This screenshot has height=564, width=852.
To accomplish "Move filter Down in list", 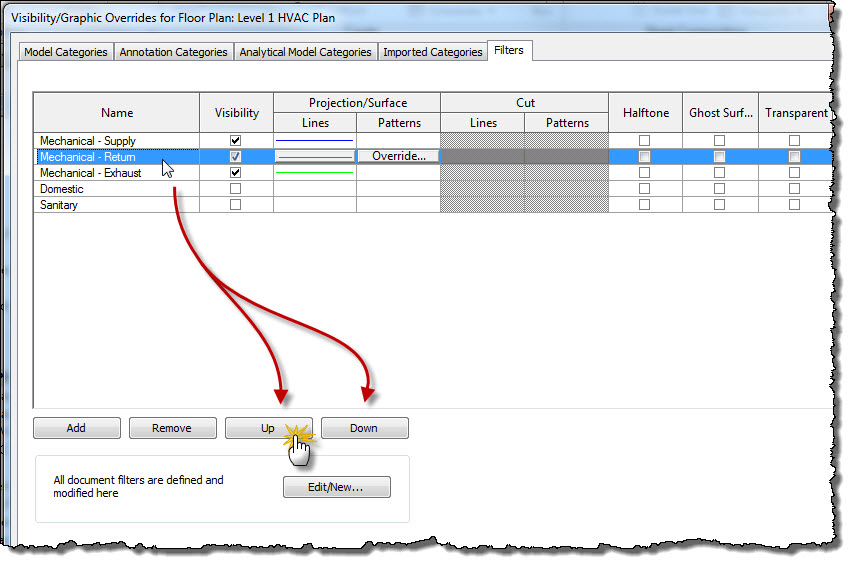I will [364, 428].
